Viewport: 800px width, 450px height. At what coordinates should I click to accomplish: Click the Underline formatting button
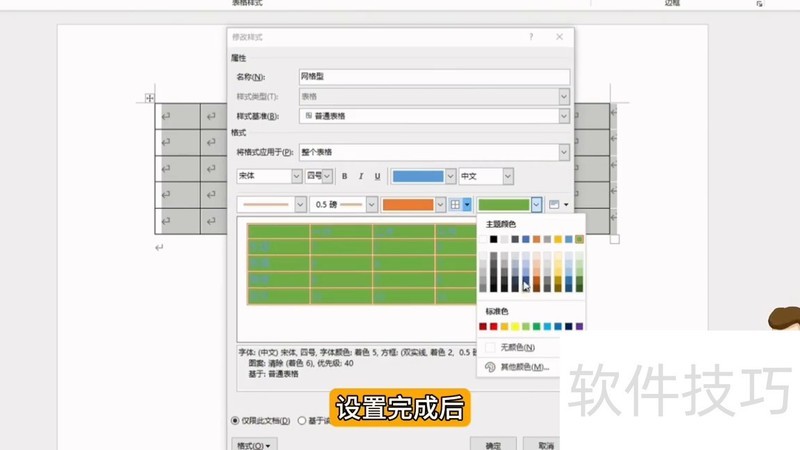pyautogui.click(x=377, y=176)
